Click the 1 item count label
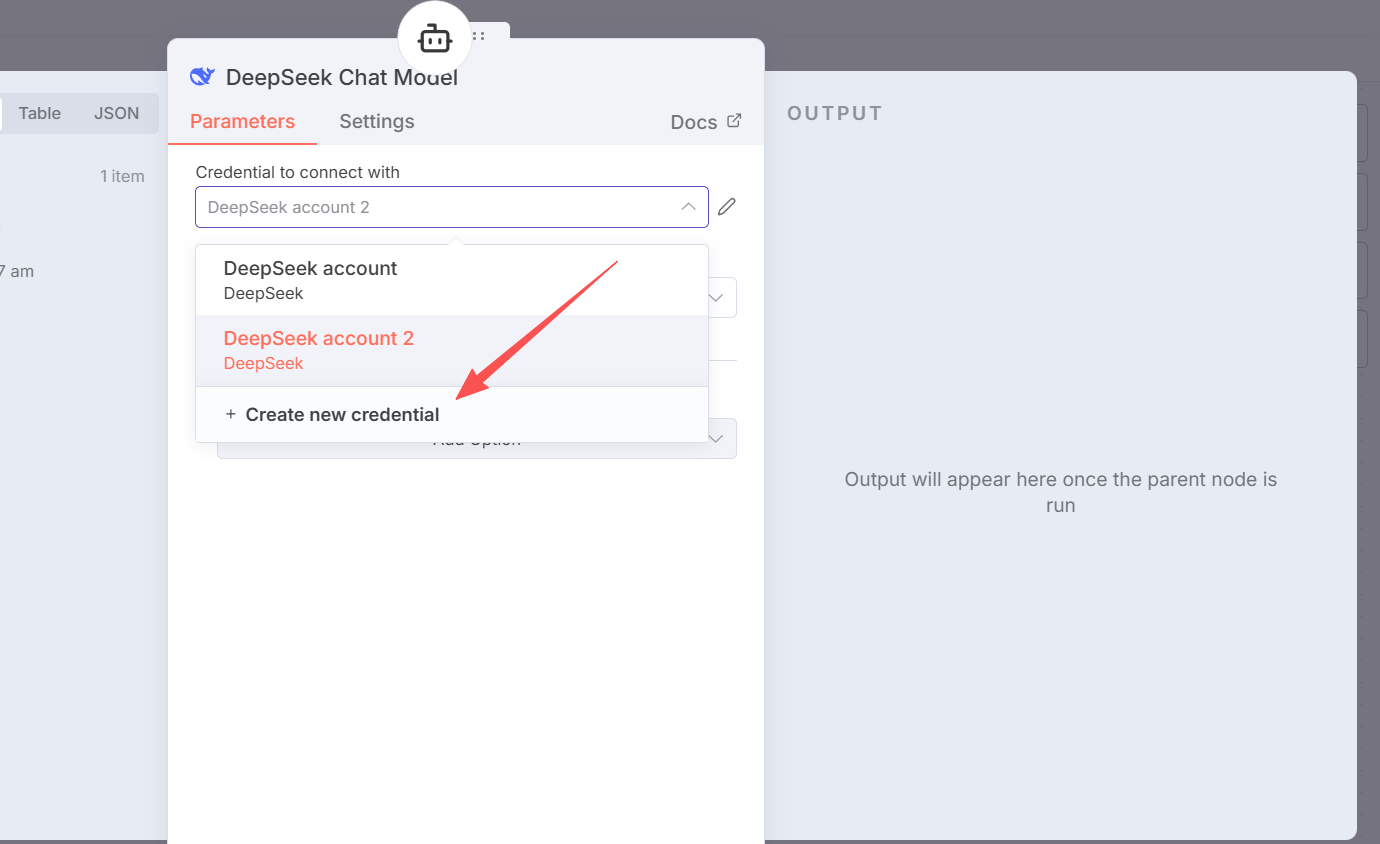1380x844 pixels. [122, 176]
